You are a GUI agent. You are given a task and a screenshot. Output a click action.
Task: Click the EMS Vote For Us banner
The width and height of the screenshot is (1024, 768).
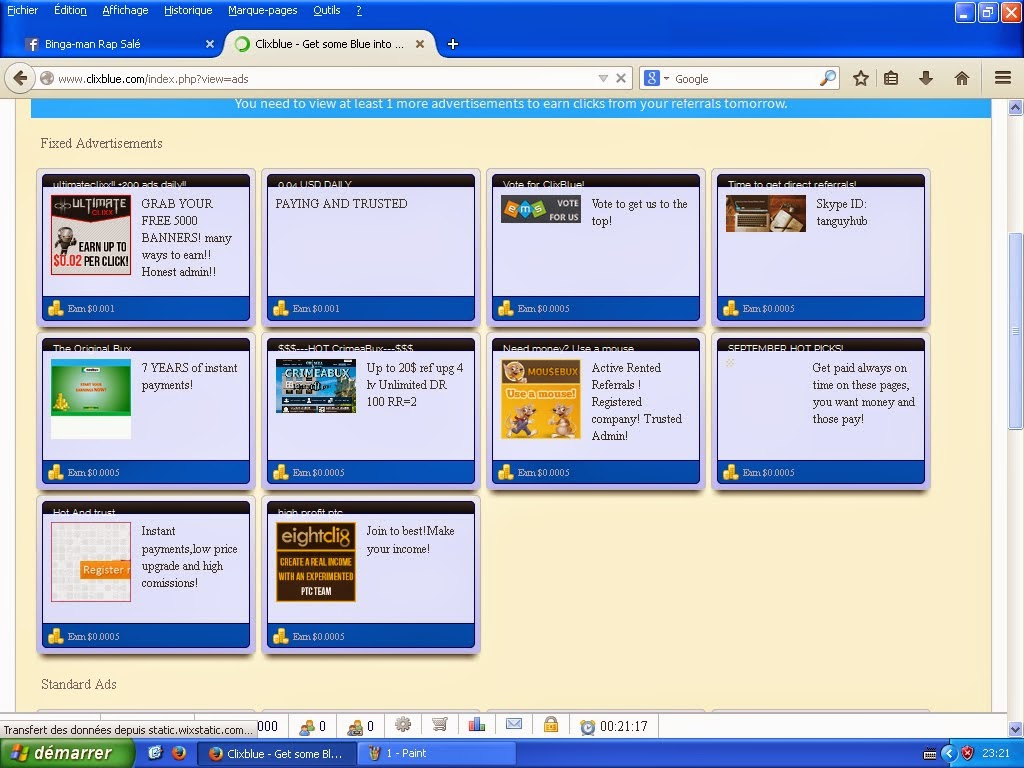coord(541,209)
